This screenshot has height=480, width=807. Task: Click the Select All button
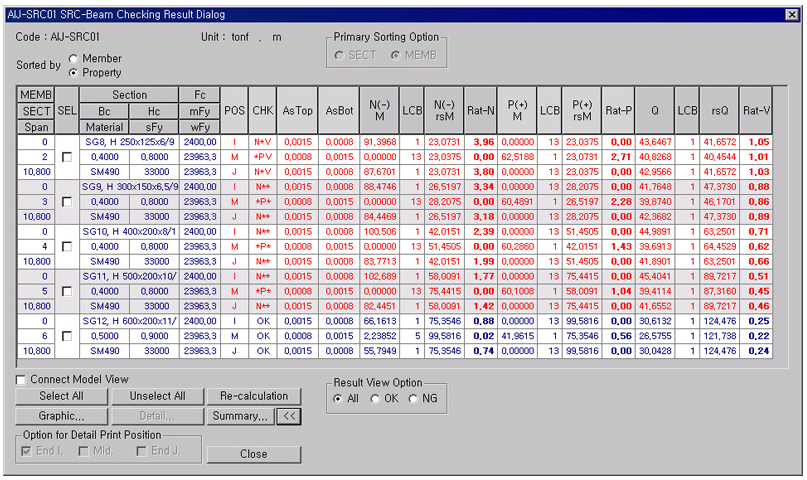62,396
